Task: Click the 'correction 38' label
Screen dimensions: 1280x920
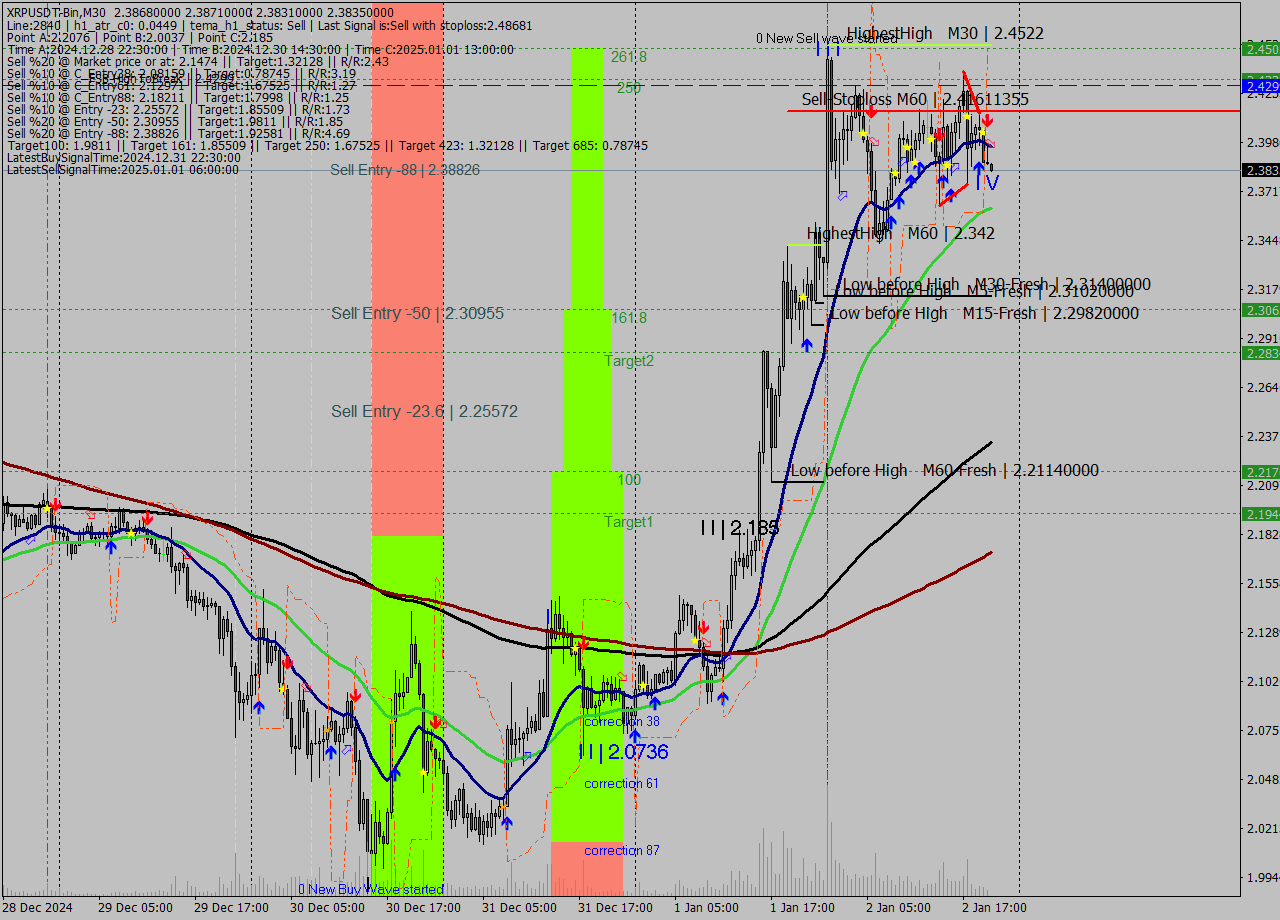Action: coord(622,721)
